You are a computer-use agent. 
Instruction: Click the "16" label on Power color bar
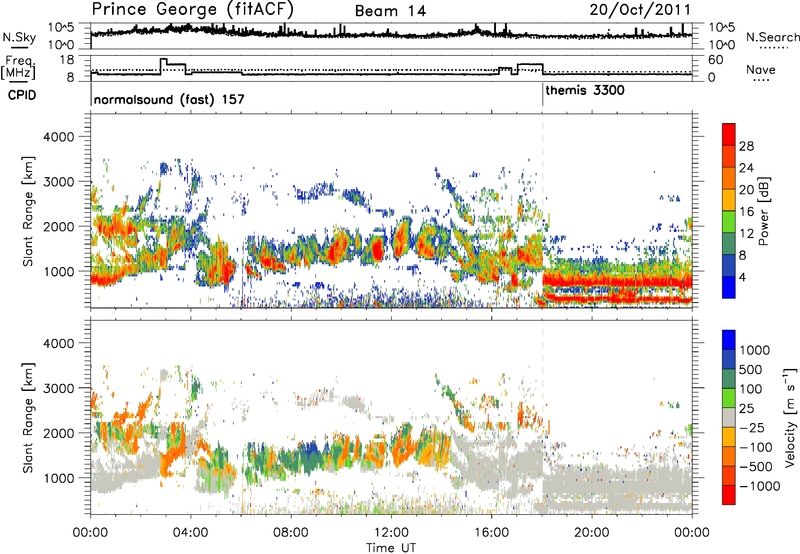(746, 212)
